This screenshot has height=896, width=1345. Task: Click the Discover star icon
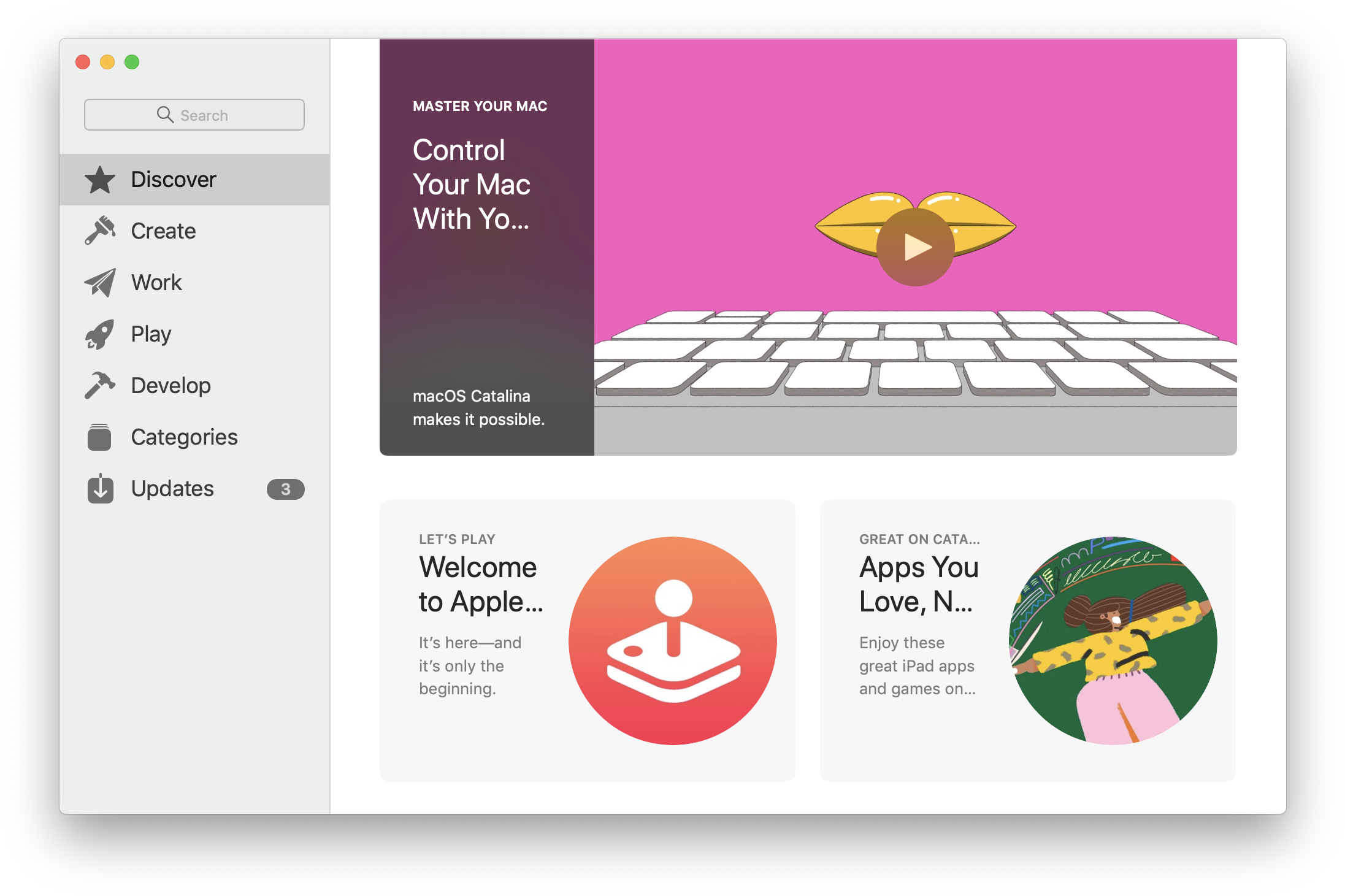(99, 180)
